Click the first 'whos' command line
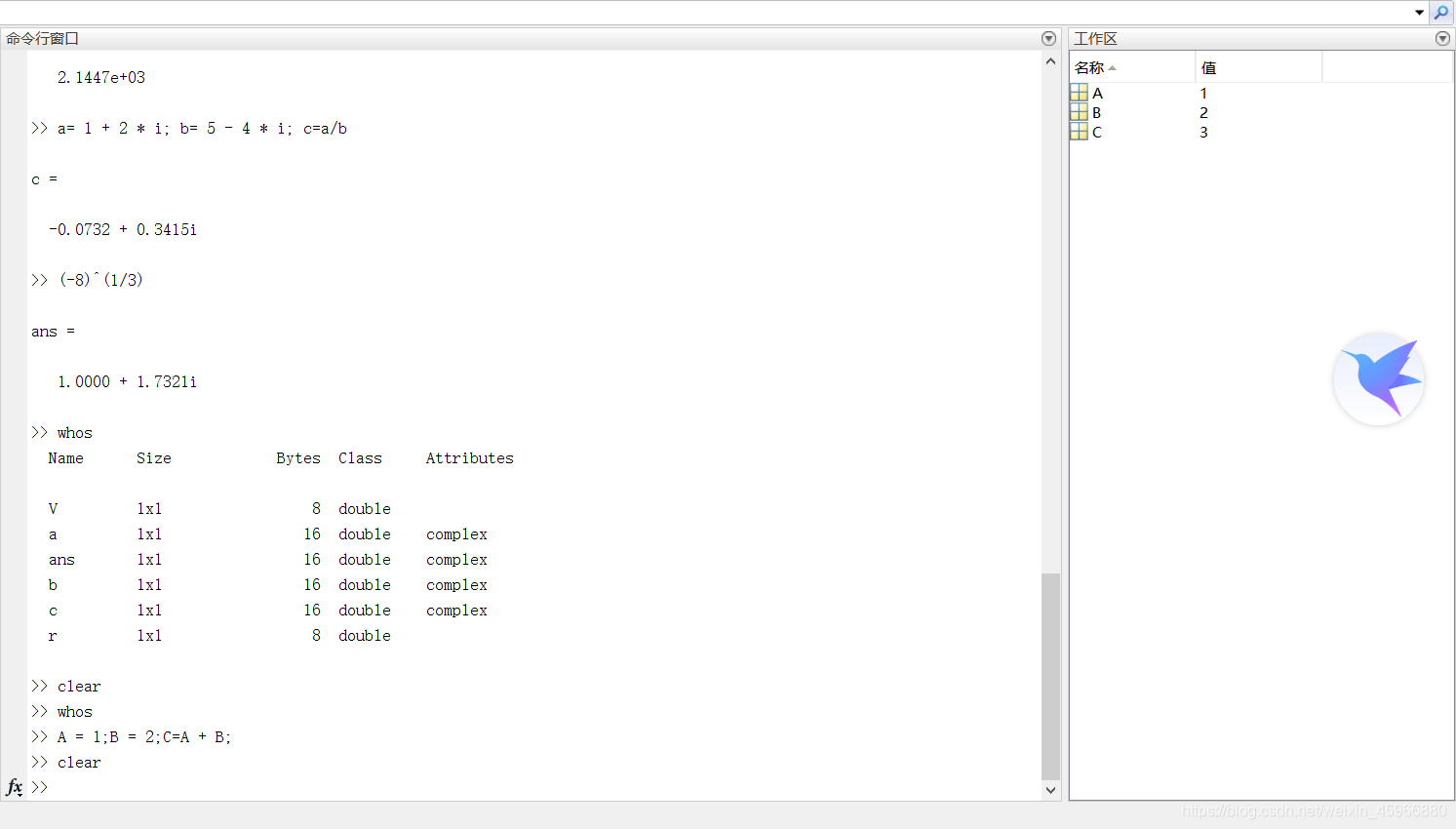Screen dimensions: 1456x829 click(x=75, y=433)
